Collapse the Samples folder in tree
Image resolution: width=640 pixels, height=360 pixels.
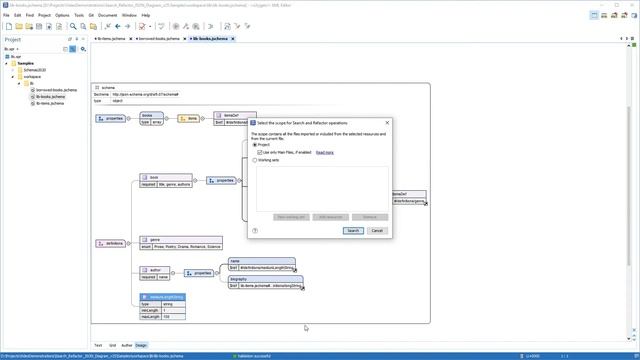6,64
